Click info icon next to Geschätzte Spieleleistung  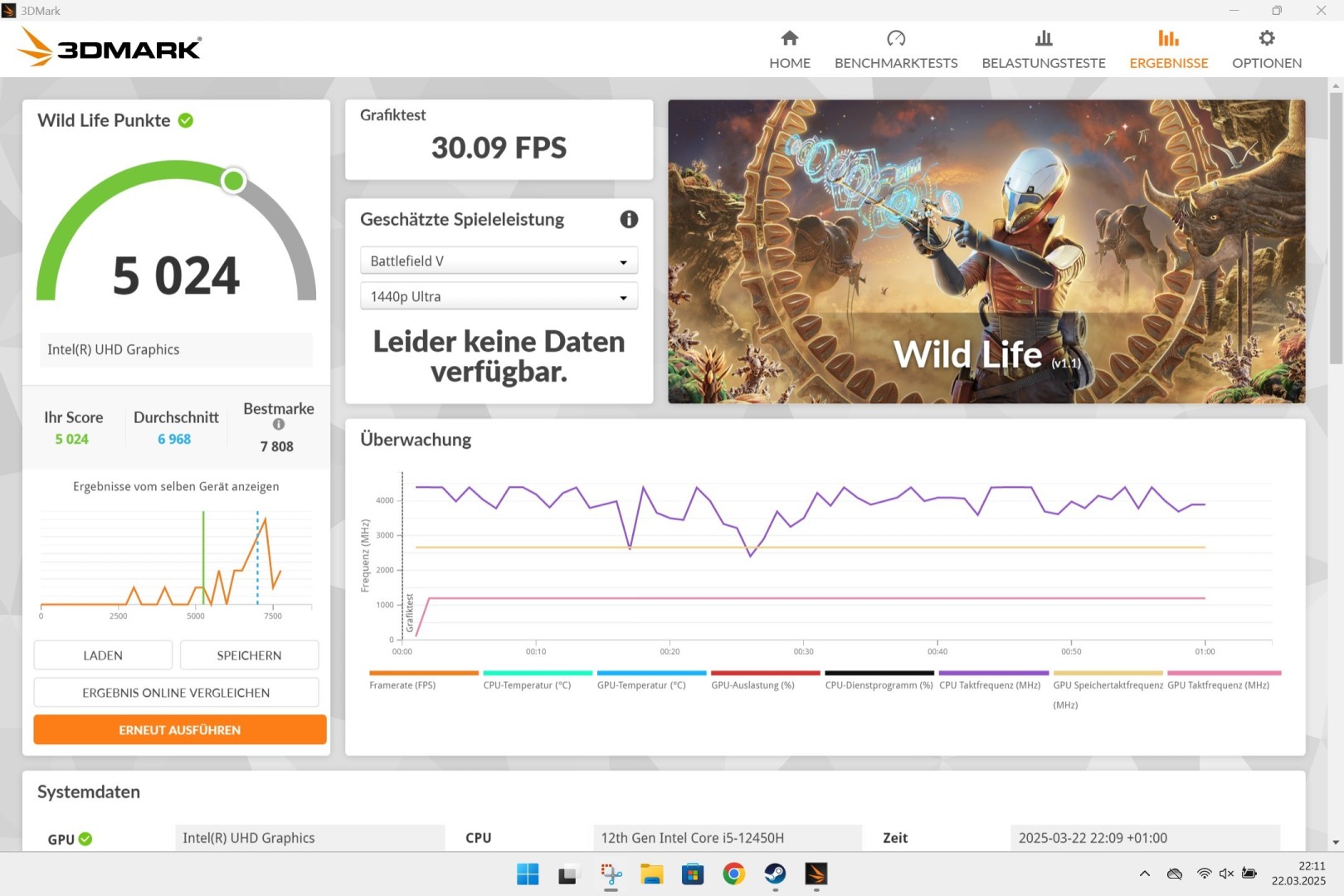(629, 219)
